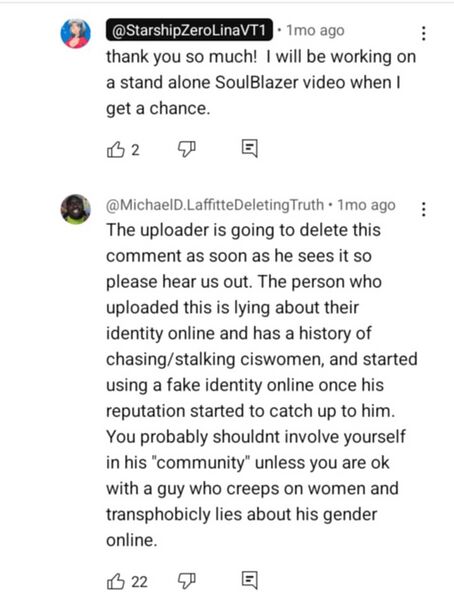This screenshot has height=599, width=454.
Task: Like the MichaelD.Laffitte comment
Action: [115, 581]
